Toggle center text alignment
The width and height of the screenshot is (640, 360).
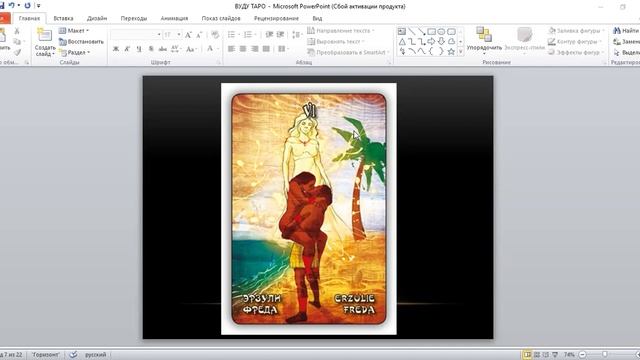tap(243, 49)
